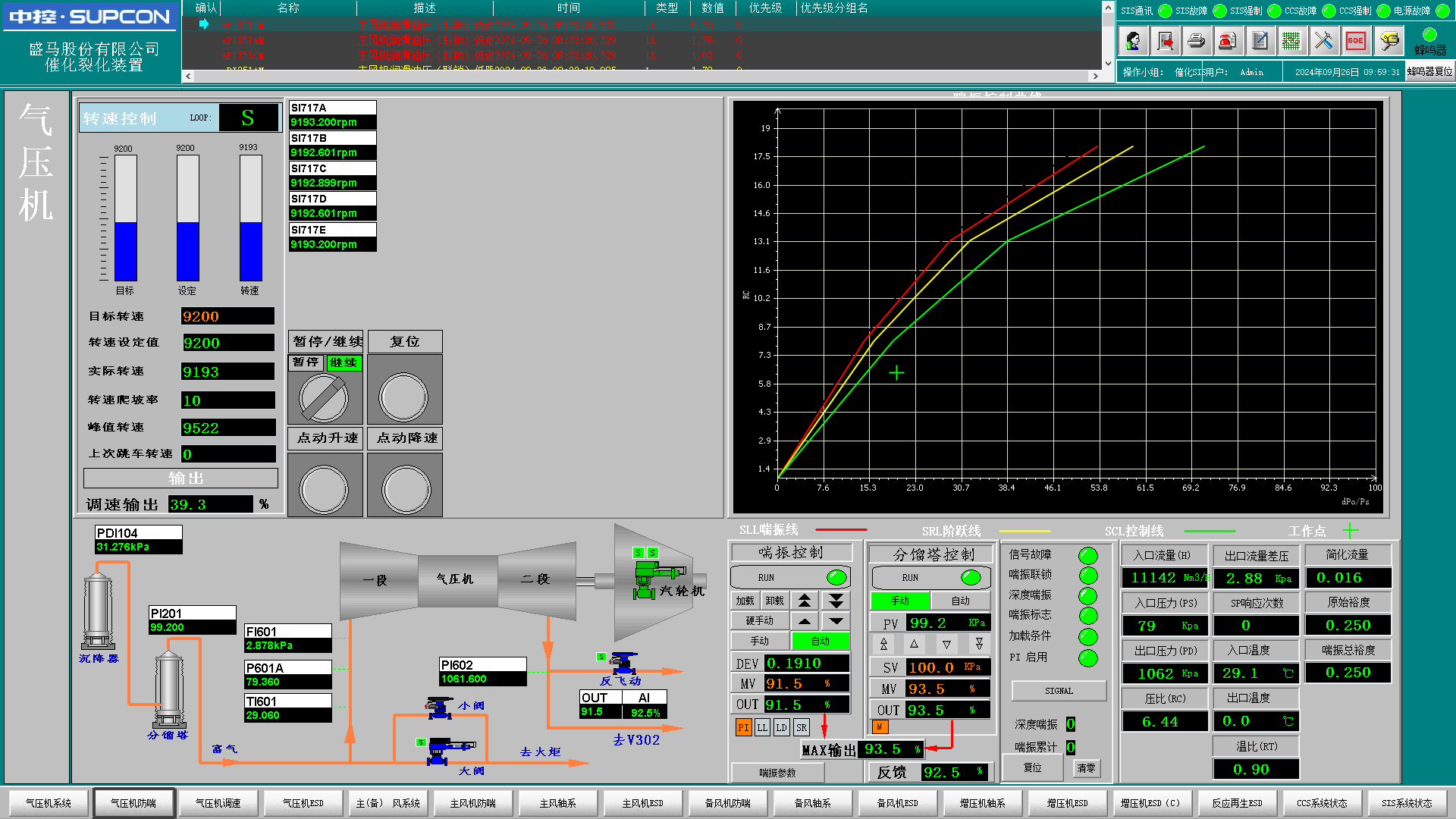Switch surge control to 自动 mode
1456x819 pixels.
(820, 642)
